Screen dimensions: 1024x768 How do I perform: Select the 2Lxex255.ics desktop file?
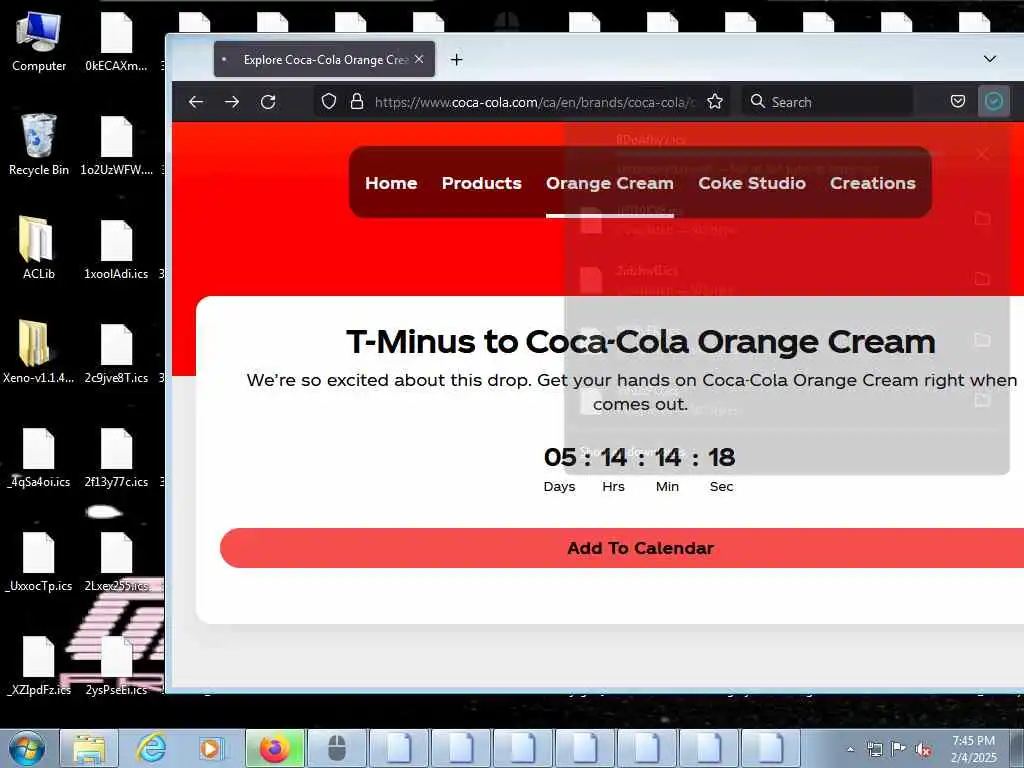(116, 562)
